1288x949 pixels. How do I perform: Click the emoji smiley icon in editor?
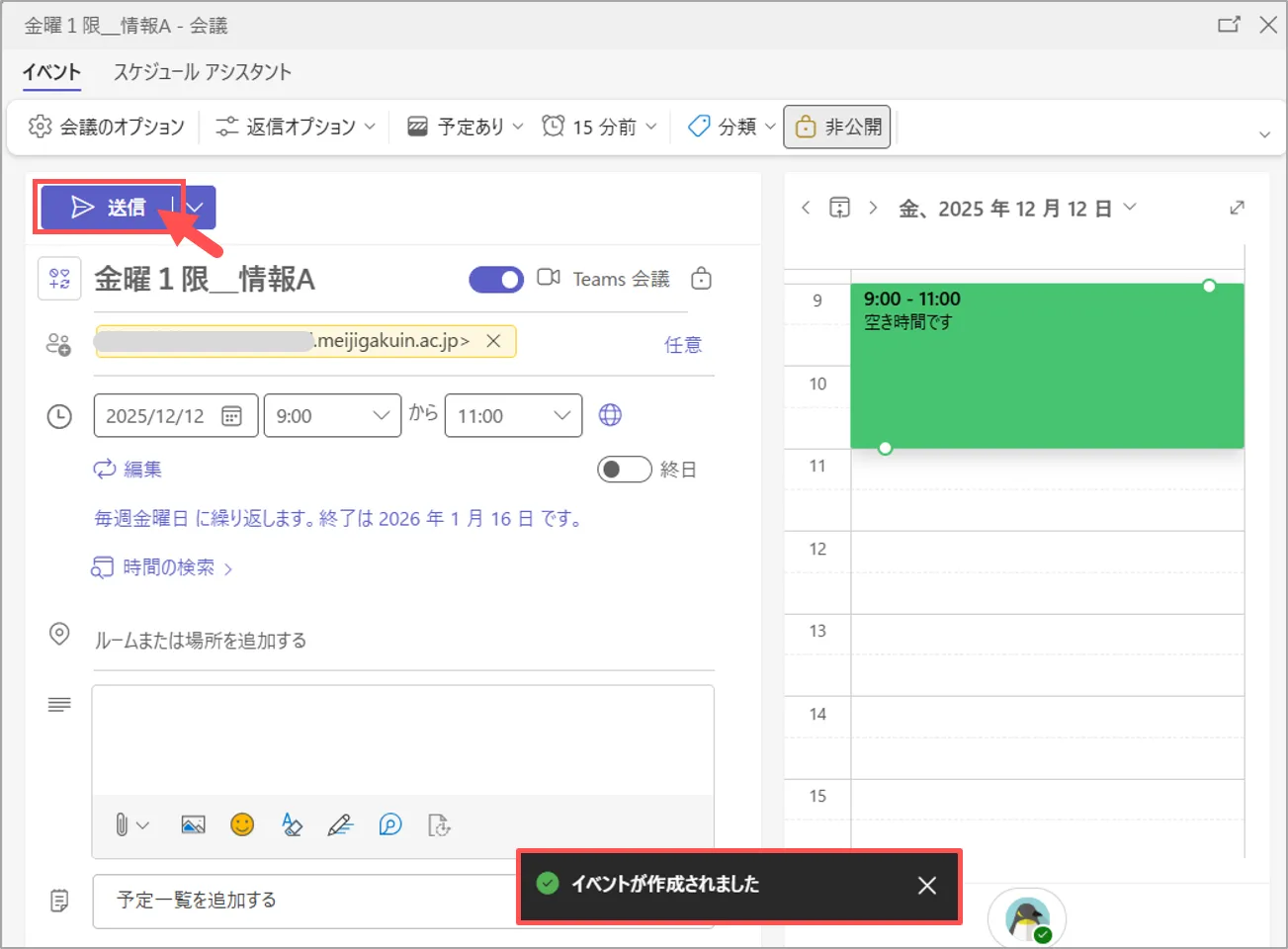pos(242,824)
